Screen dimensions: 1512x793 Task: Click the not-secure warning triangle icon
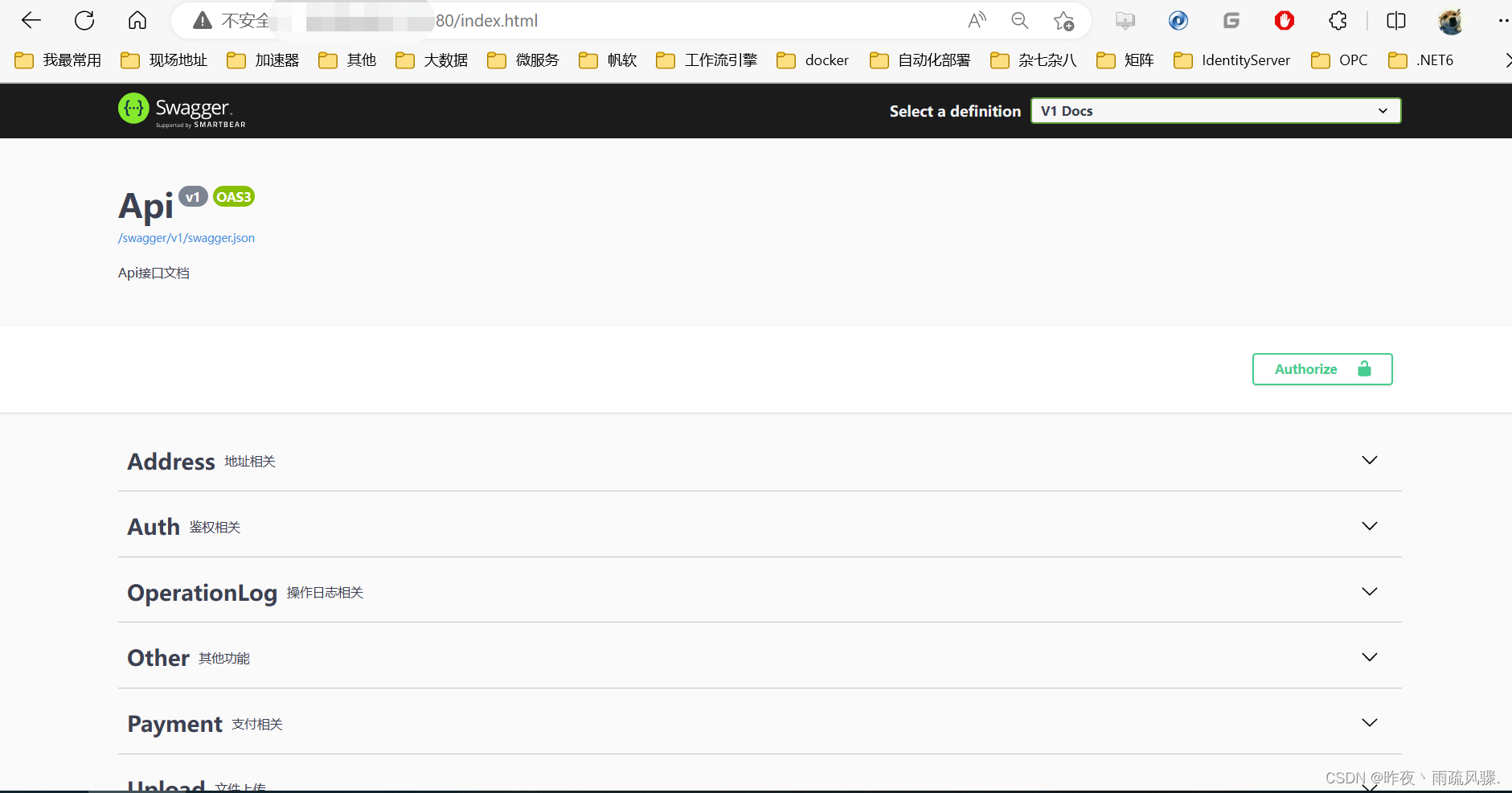tap(203, 21)
